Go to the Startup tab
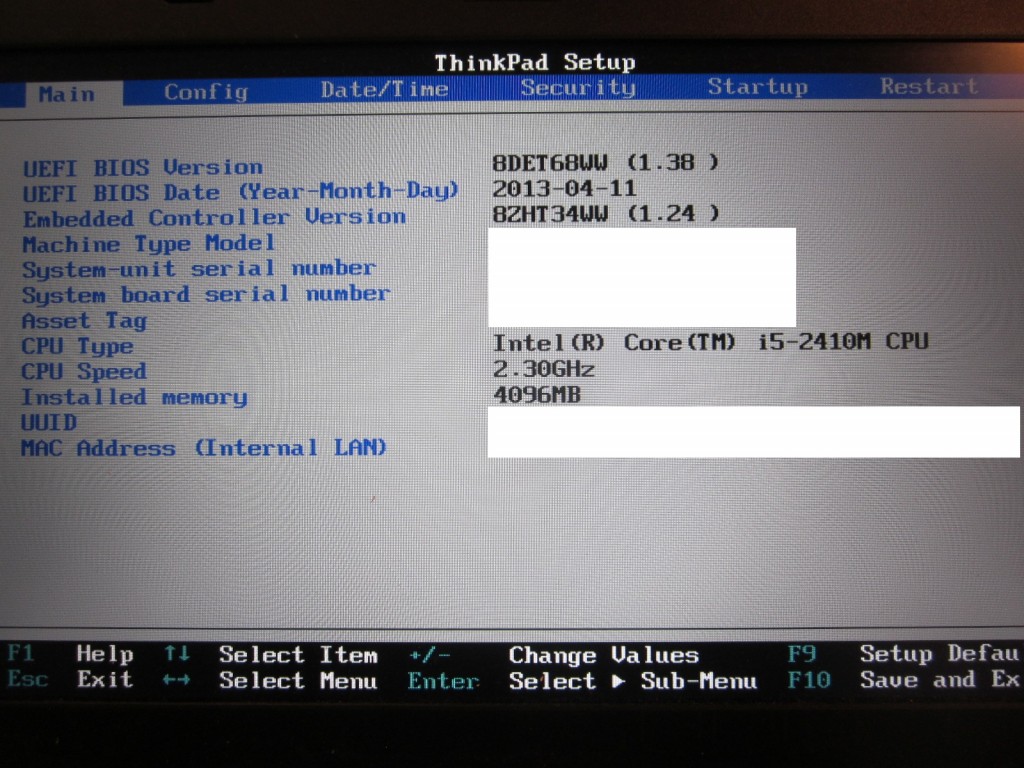 758,87
